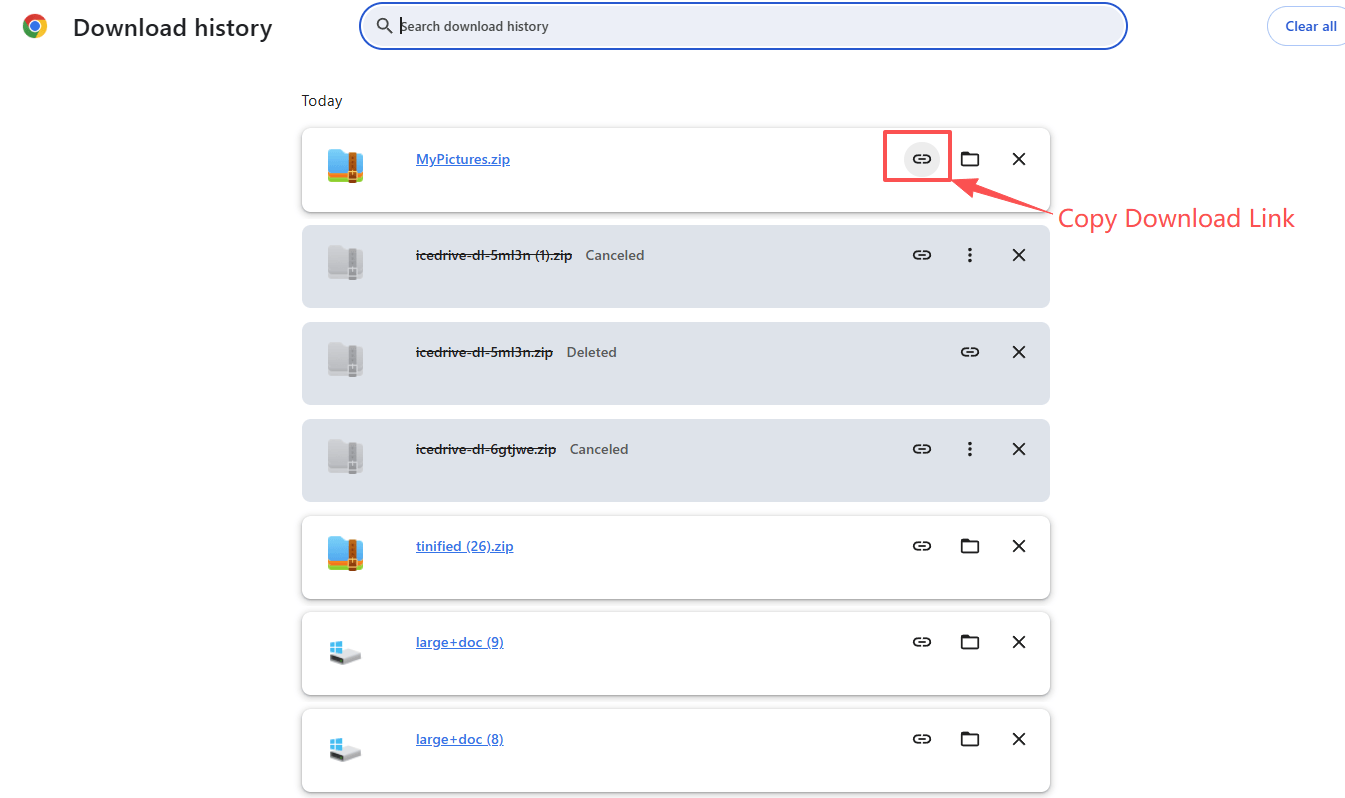Show MyPictures.zip in its folder
The height and width of the screenshot is (798, 1345).
[x=969, y=158]
